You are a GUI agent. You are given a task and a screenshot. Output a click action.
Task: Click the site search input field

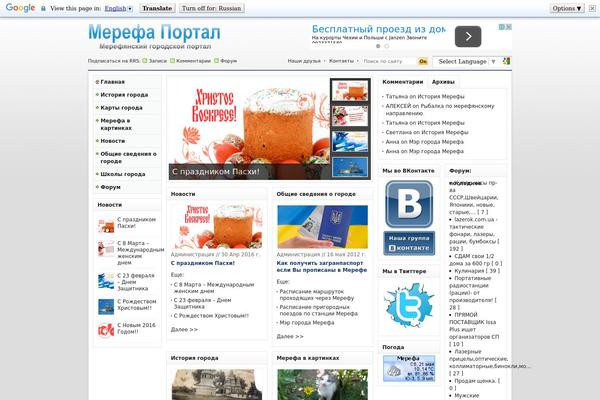tap(389, 61)
